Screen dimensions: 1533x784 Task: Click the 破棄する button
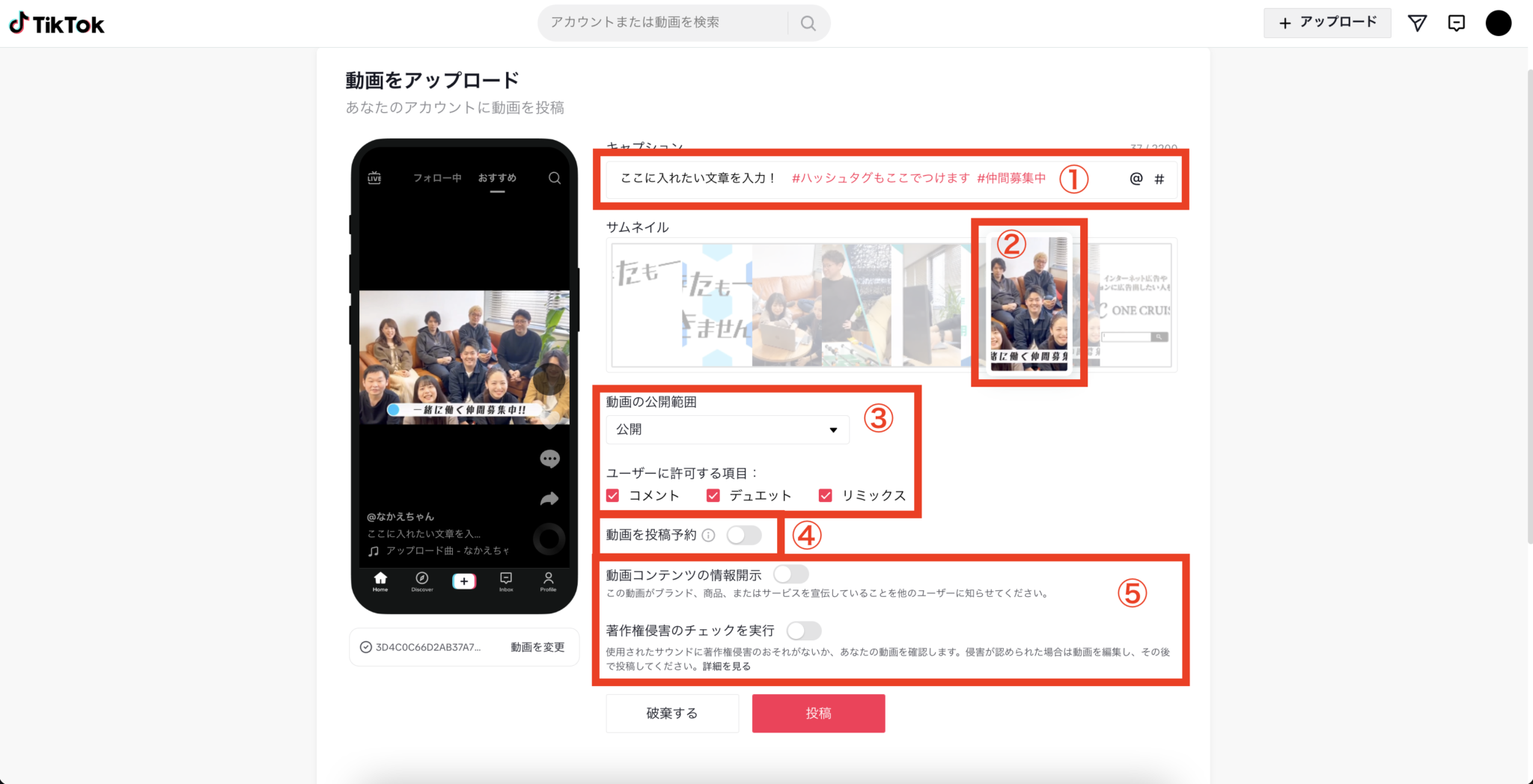672,713
